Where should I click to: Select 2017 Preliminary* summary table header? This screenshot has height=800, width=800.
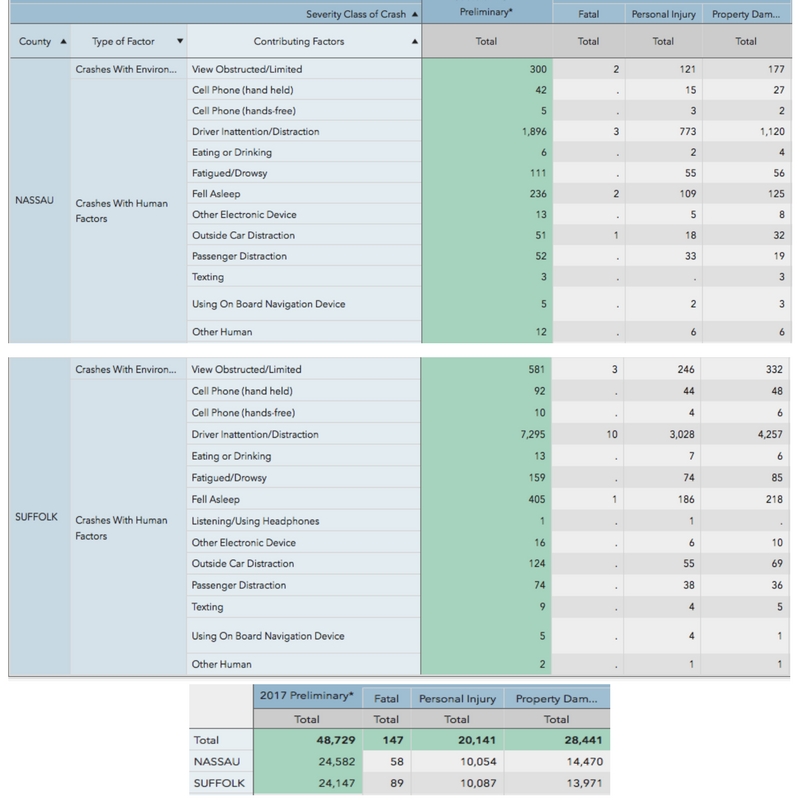point(307,696)
